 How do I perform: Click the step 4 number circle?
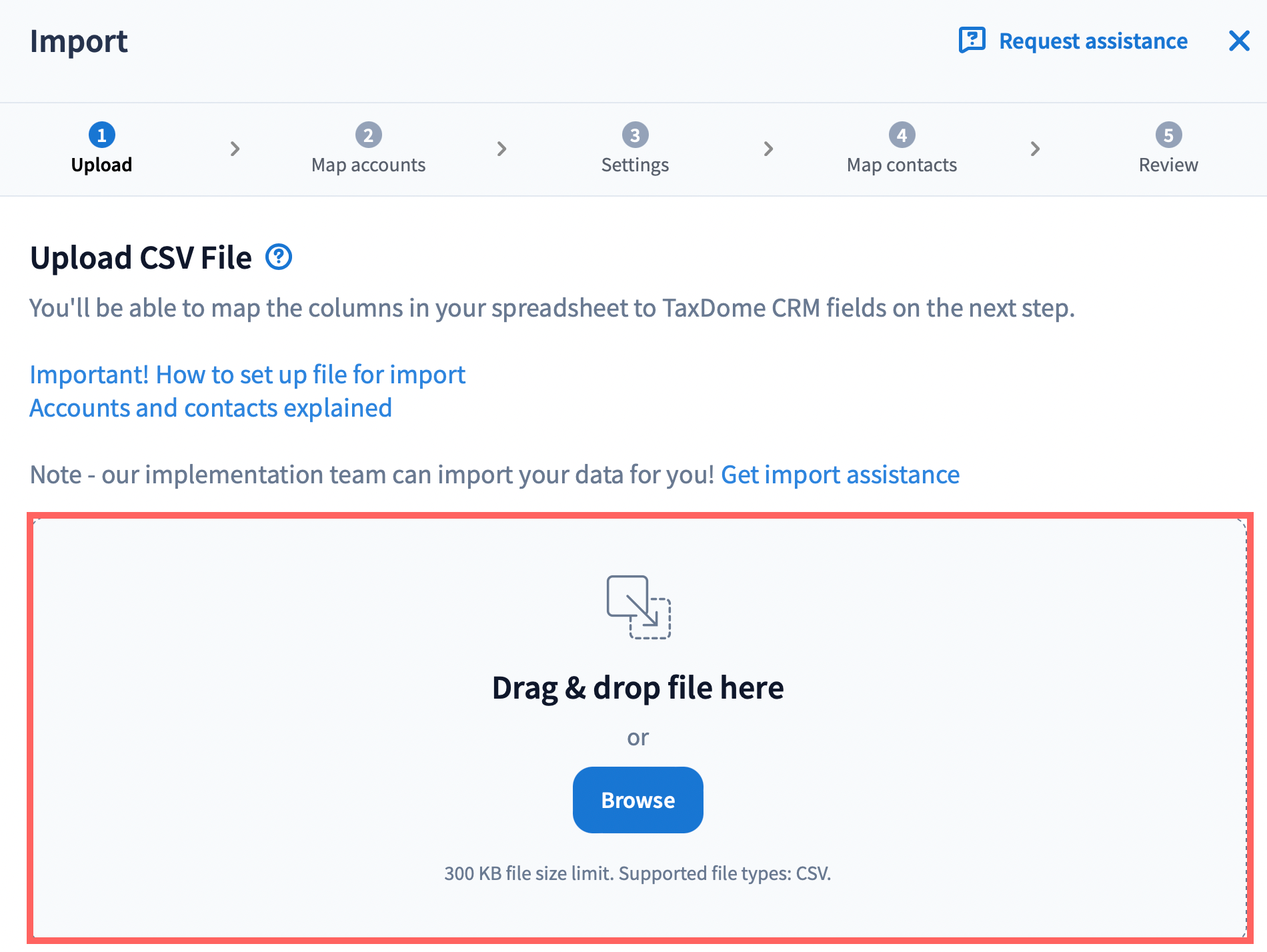coord(902,135)
